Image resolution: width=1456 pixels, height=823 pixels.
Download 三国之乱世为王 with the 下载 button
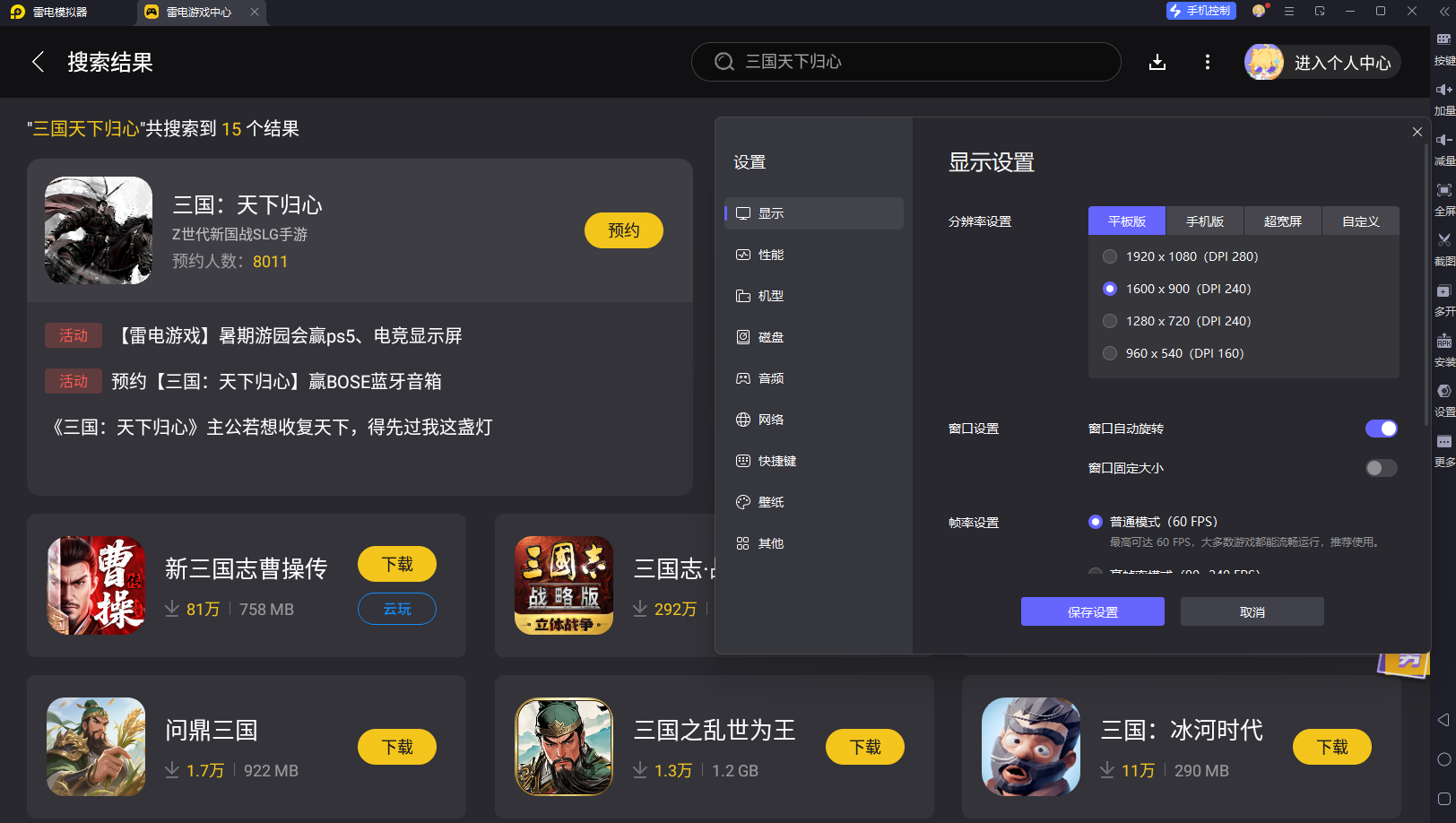865,747
